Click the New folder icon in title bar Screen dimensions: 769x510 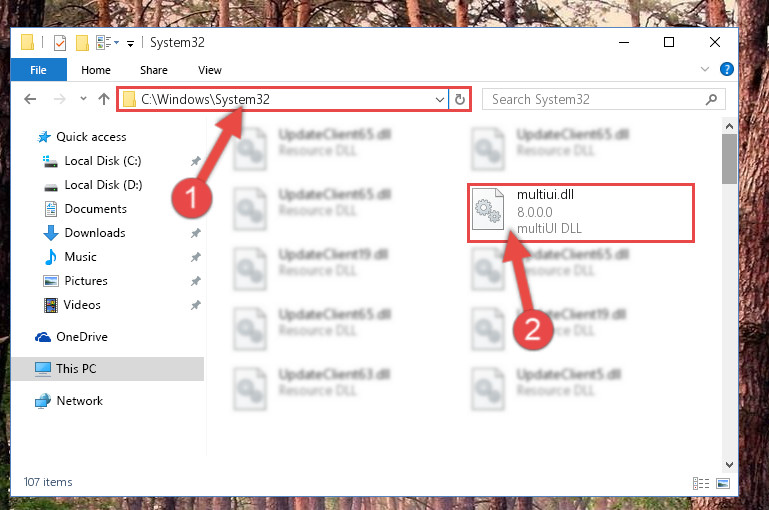[x=82, y=43]
